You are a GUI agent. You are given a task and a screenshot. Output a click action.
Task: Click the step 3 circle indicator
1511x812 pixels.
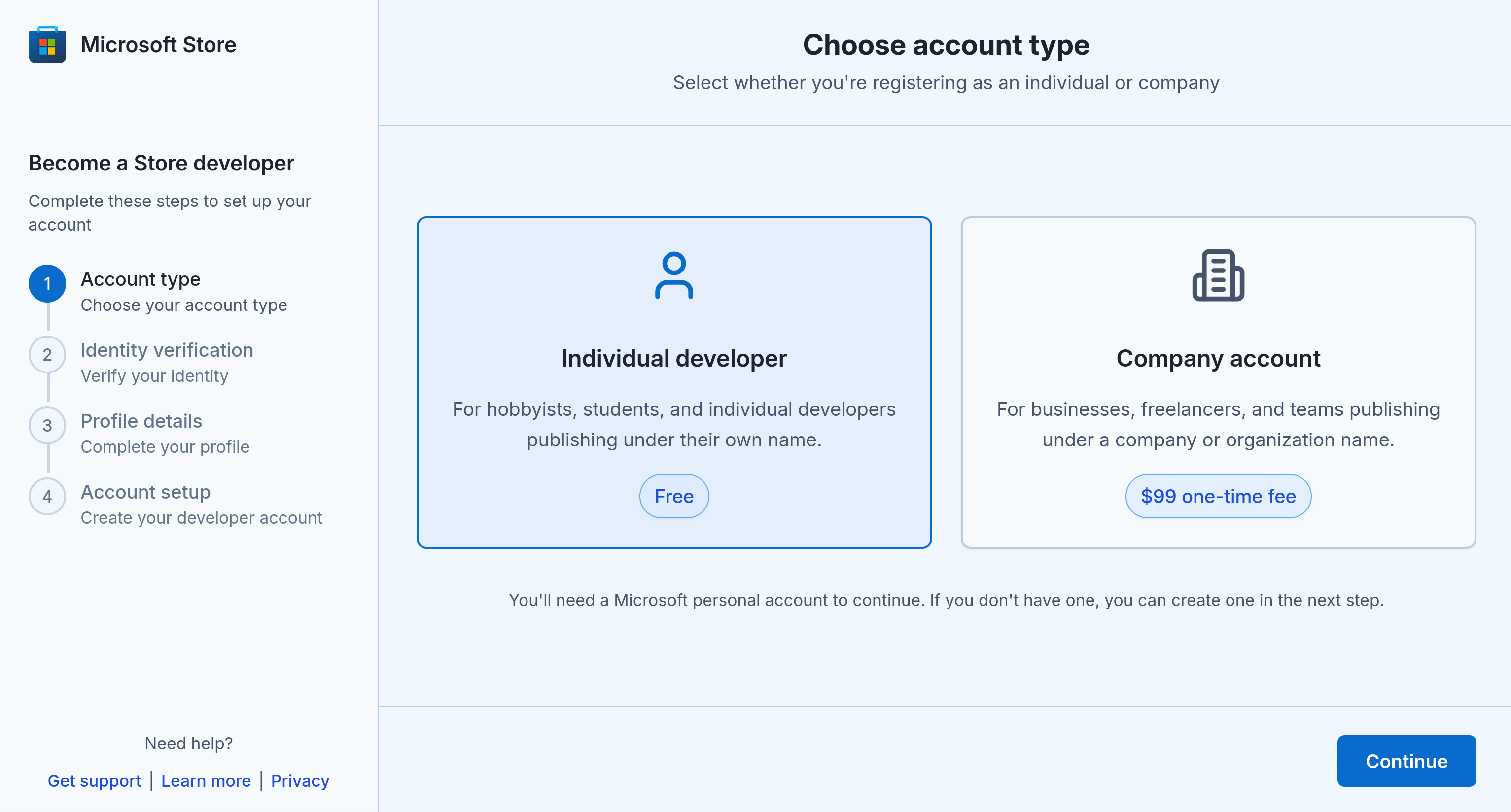click(47, 426)
